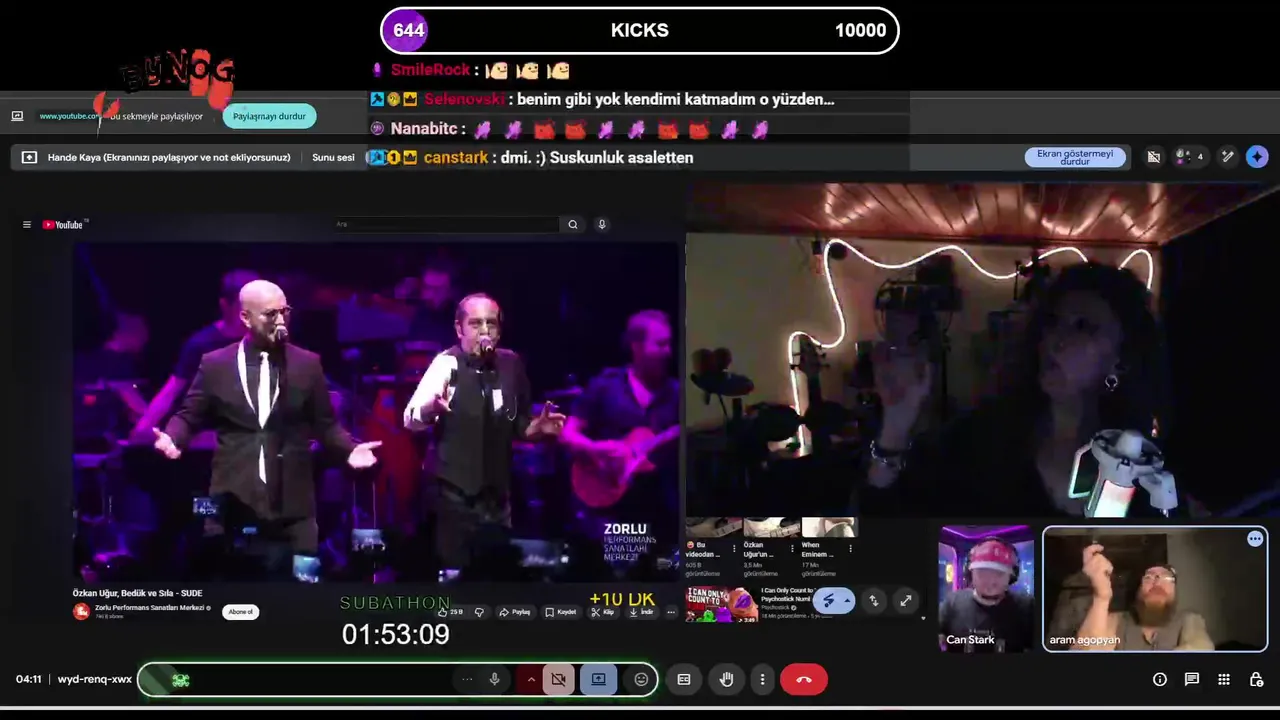Viewport: 1280px width, 720px height.
Task: Open the 'When Eminem' suggested video thumbnail
Action: click(x=829, y=527)
